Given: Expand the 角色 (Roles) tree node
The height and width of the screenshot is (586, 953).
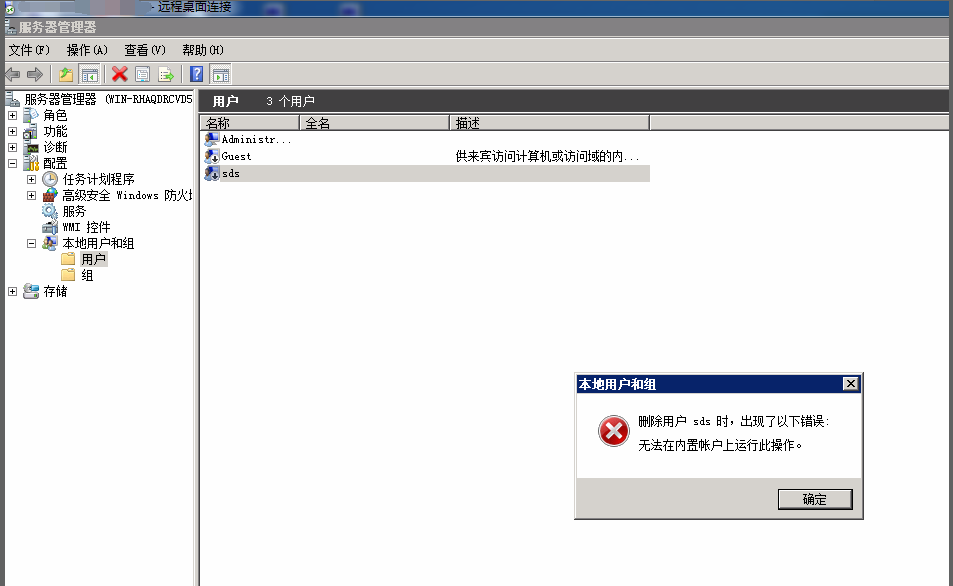Looking at the screenshot, I should [12, 116].
